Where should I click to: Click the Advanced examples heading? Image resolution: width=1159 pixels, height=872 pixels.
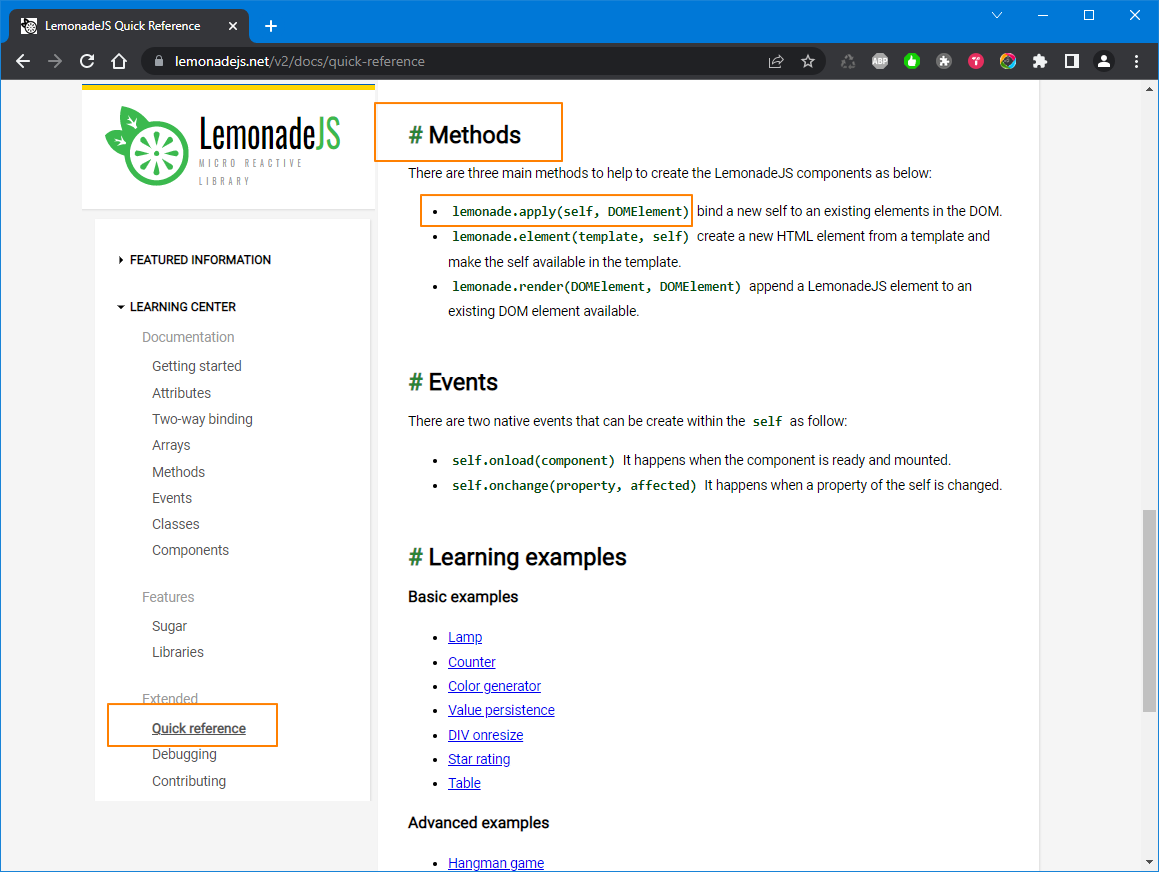(478, 823)
